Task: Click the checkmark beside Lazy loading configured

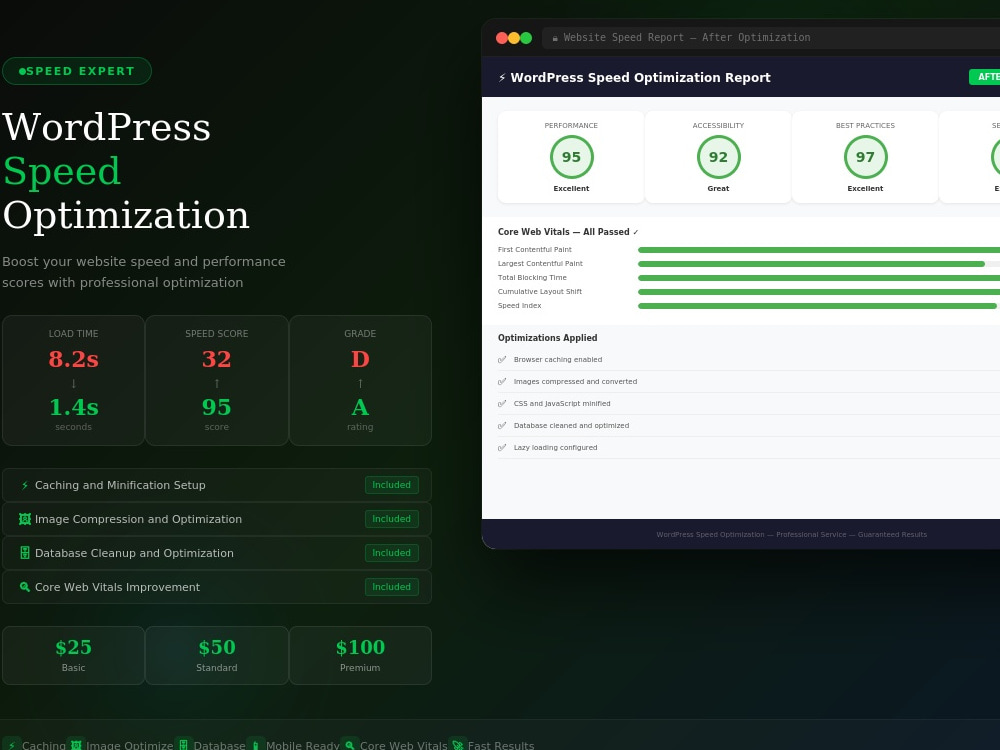Action: 503,448
